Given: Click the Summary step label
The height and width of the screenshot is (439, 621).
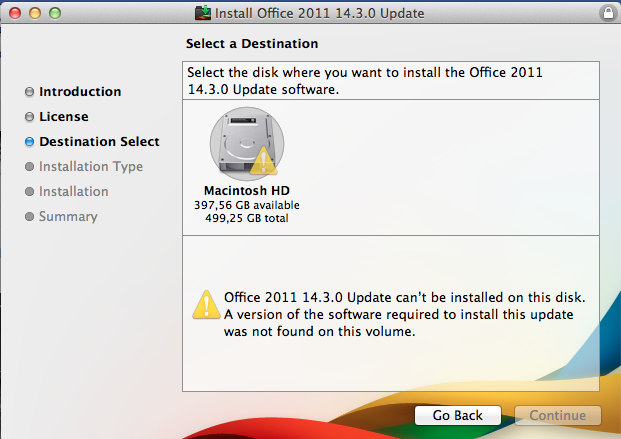Looking at the screenshot, I should click(68, 217).
